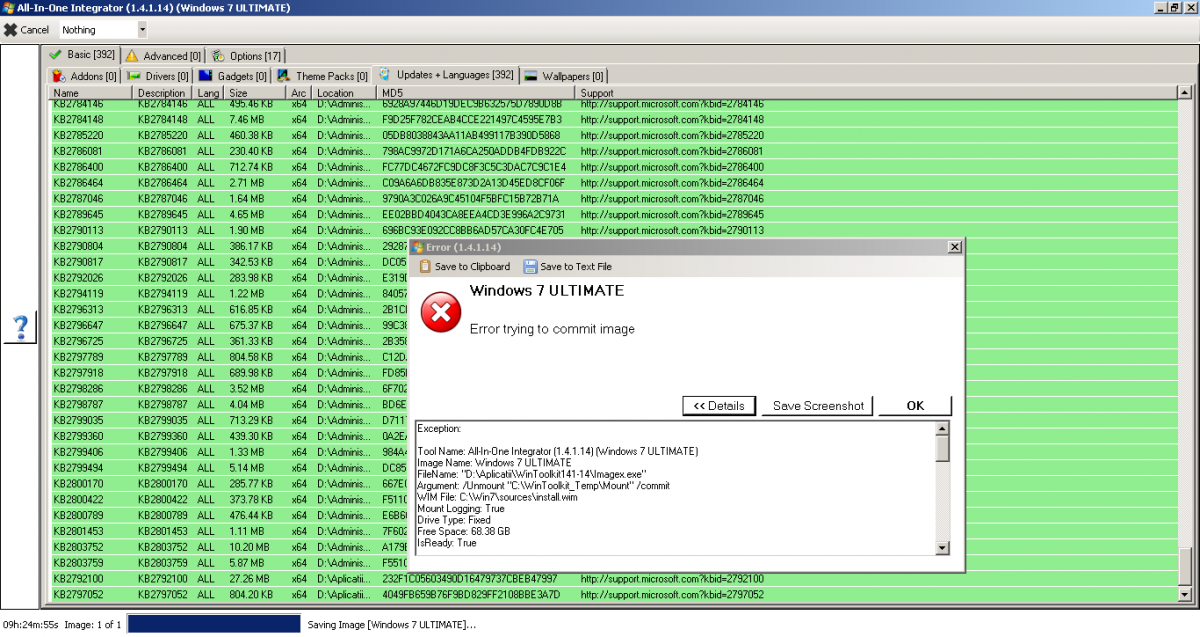Open the Wallpapers [0] tab
This screenshot has width=1200, height=637.
tap(564, 76)
